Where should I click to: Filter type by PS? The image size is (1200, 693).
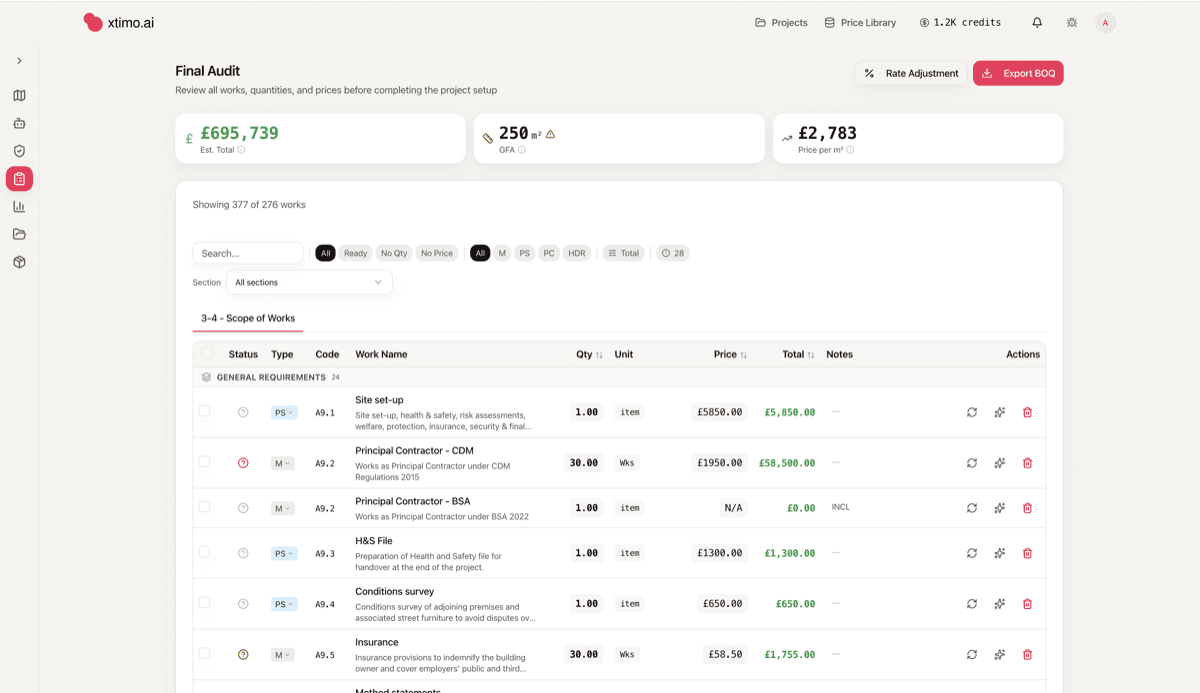click(x=525, y=253)
